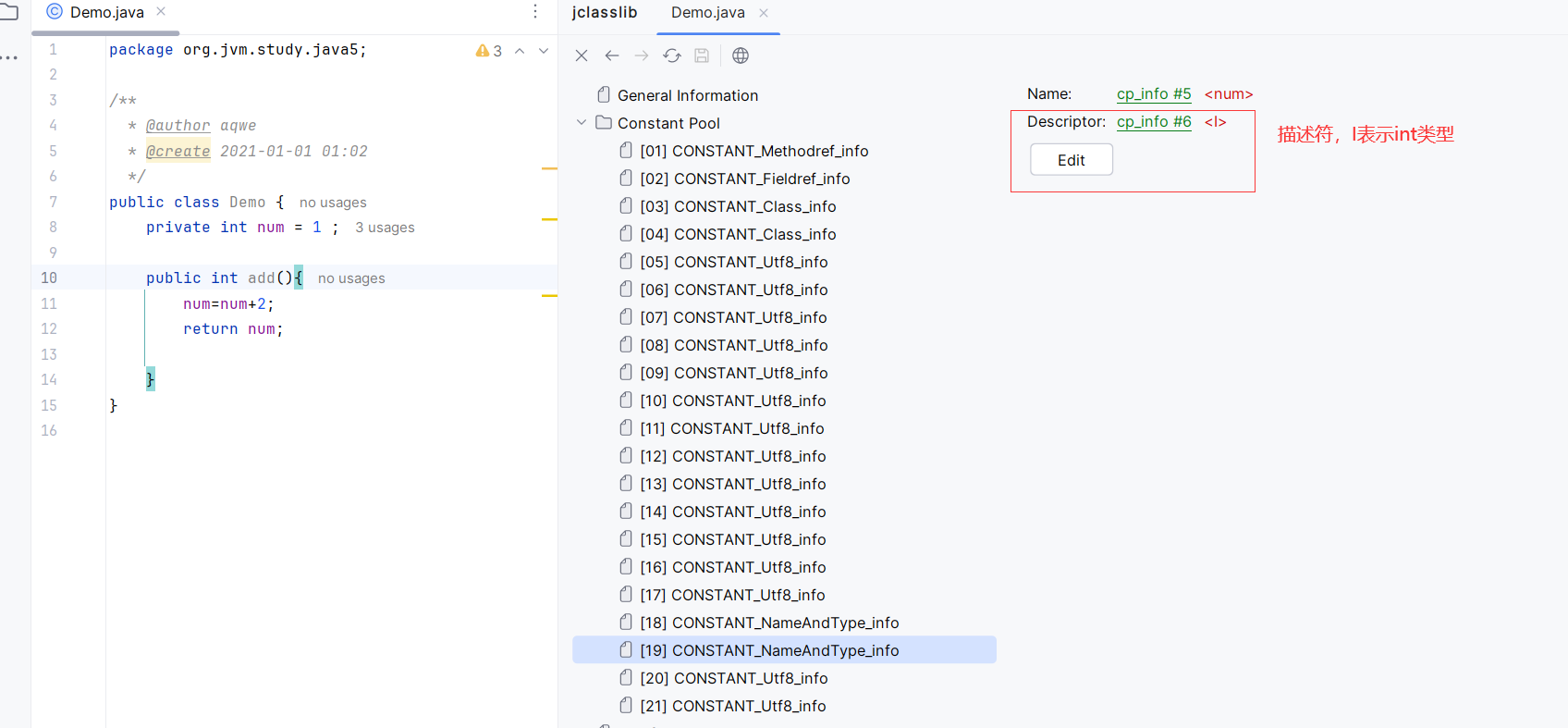Reload the class file with refresh icon

pos(672,56)
